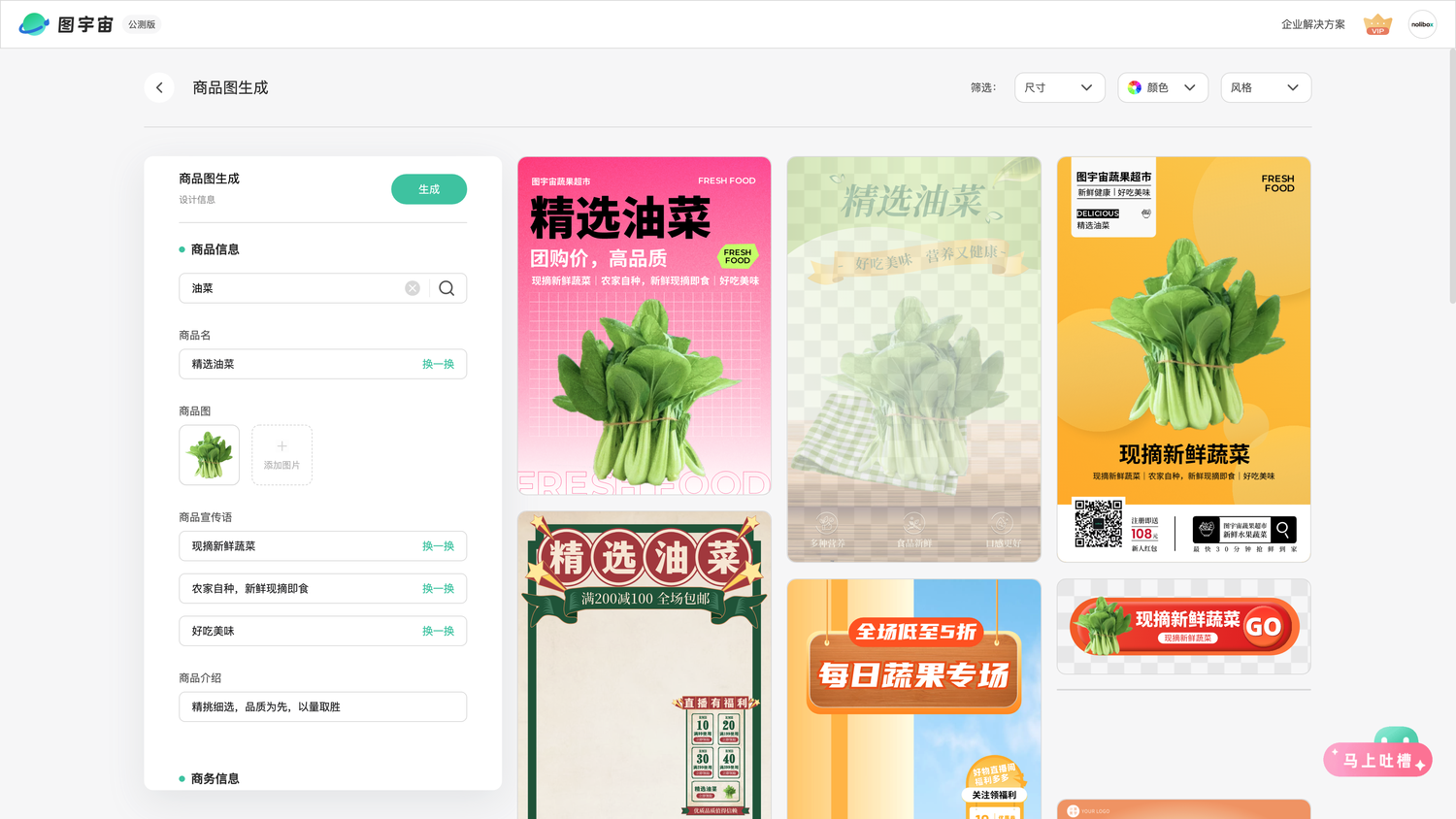Click 换一换 next to 精选油菜
This screenshot has height=819, width=1456.
(x=438, y=364)
